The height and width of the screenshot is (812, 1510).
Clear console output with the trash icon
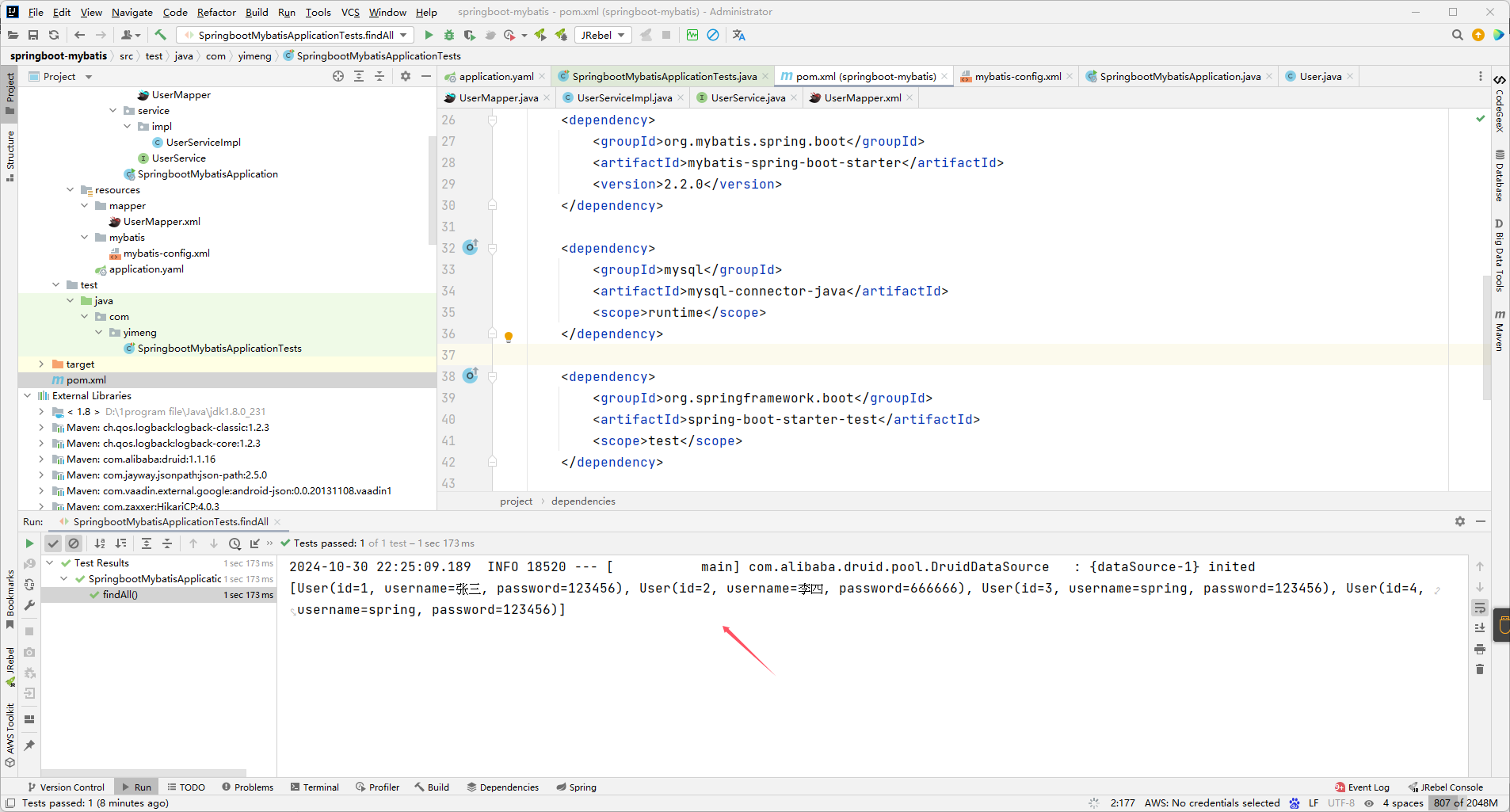1480,669
